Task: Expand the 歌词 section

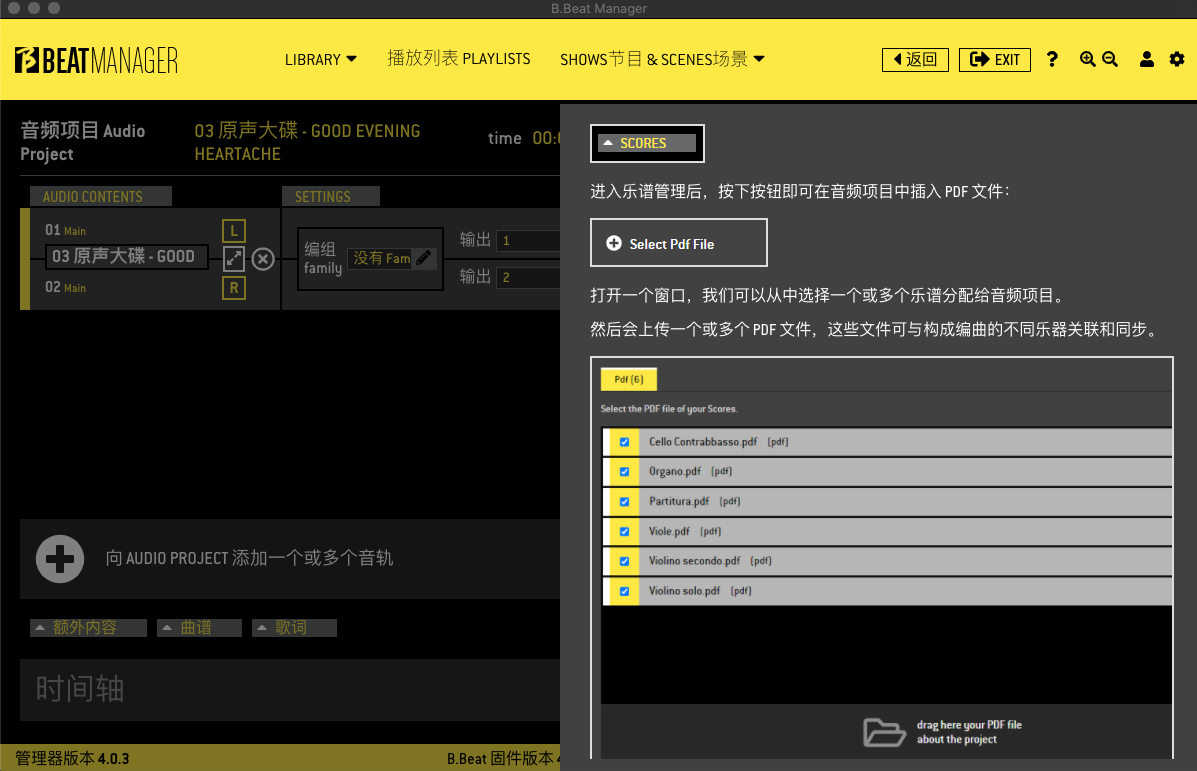Action: [x=294, y=627]
